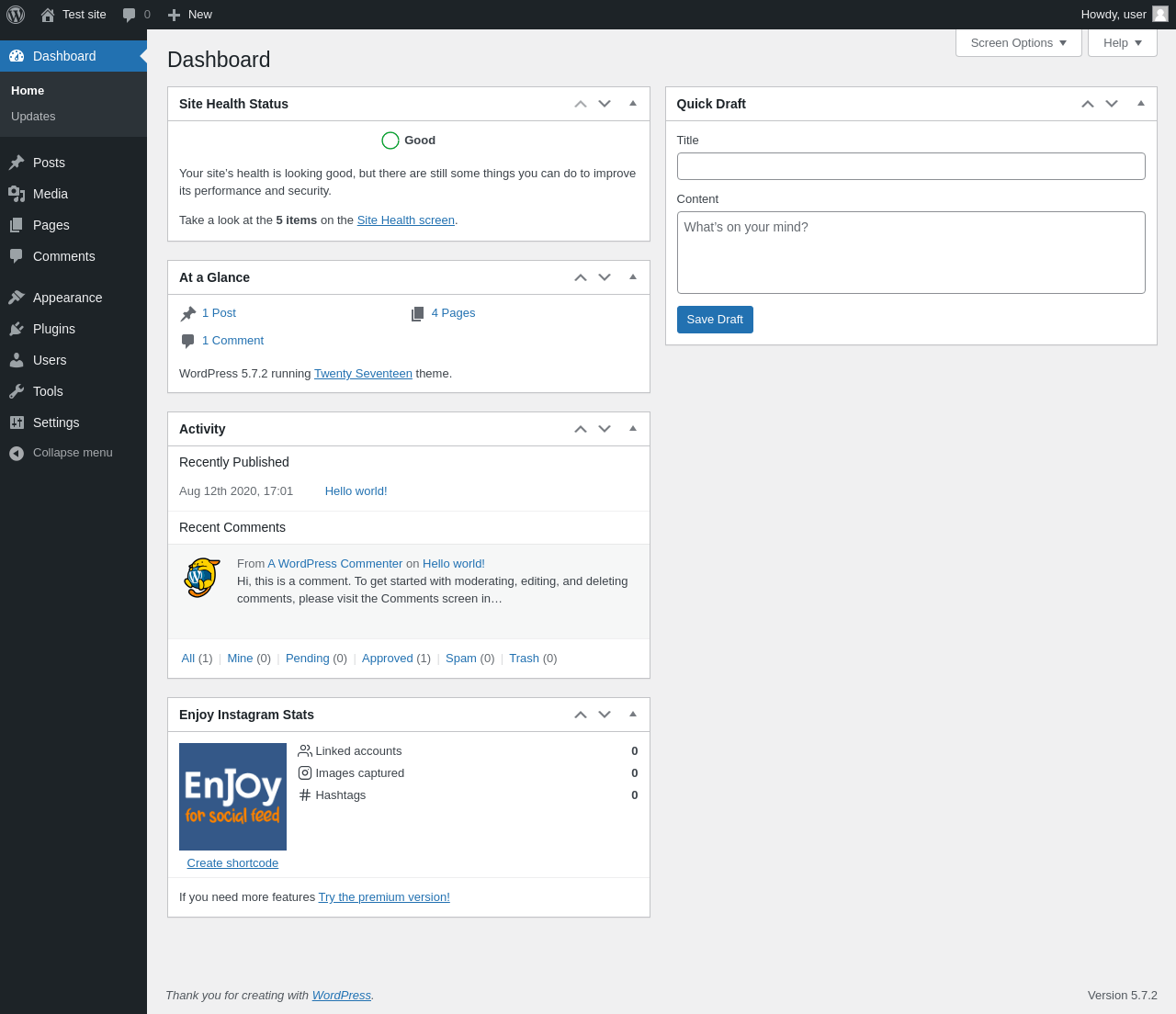Image resolution: width=1176 pixels, height=1014 pixels.
Task: Click the plus icon next to New
Action: click(x=174, y=15)
